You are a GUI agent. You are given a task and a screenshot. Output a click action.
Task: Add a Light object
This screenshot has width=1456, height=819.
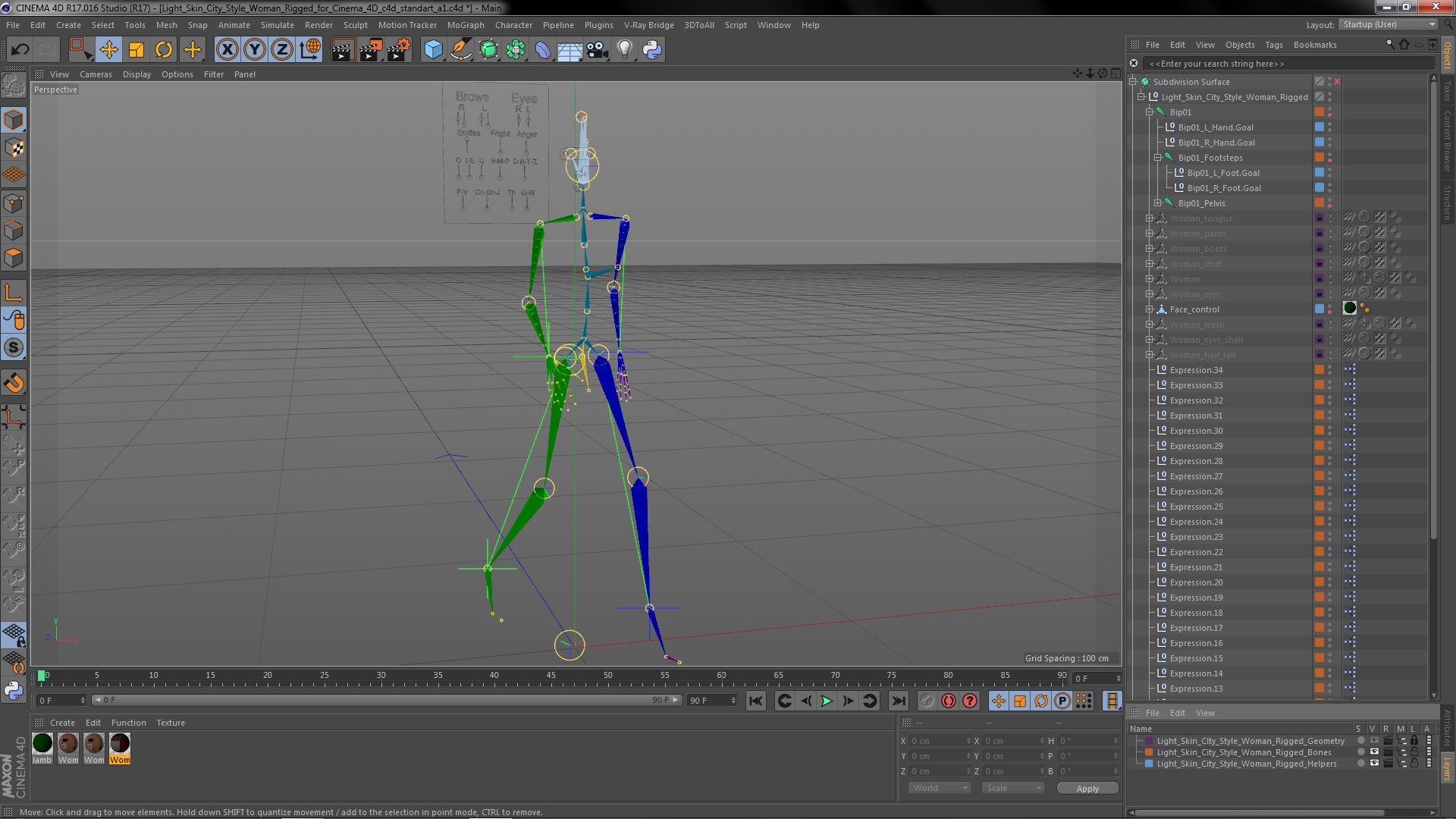(625, 50)
